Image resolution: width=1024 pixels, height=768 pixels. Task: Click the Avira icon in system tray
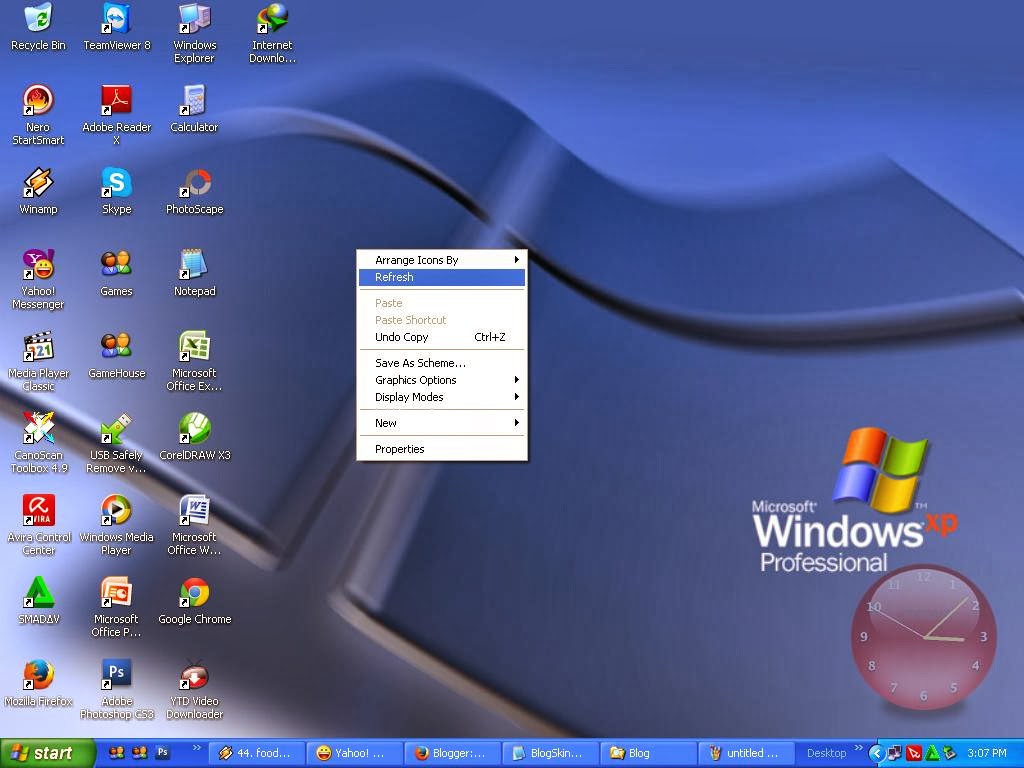tap(914, 754)
